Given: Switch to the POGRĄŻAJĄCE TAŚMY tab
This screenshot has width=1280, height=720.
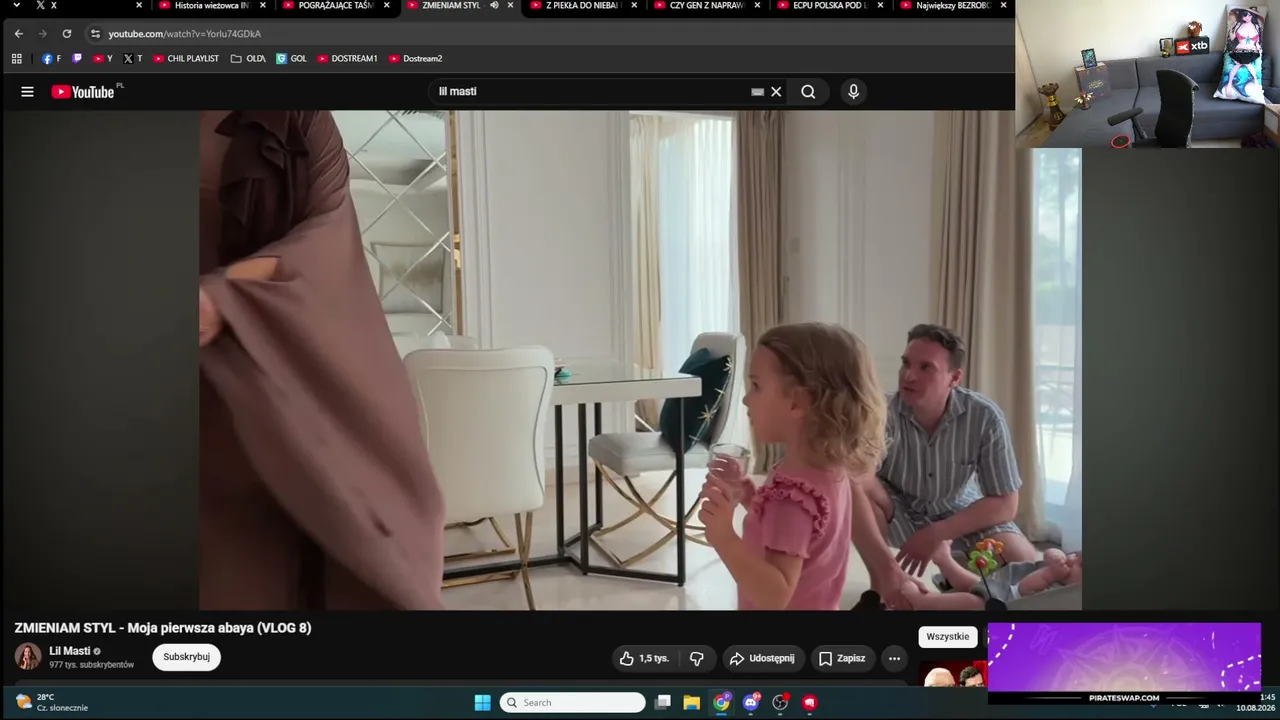Looking at the screenshot, I should click(334, 6).
